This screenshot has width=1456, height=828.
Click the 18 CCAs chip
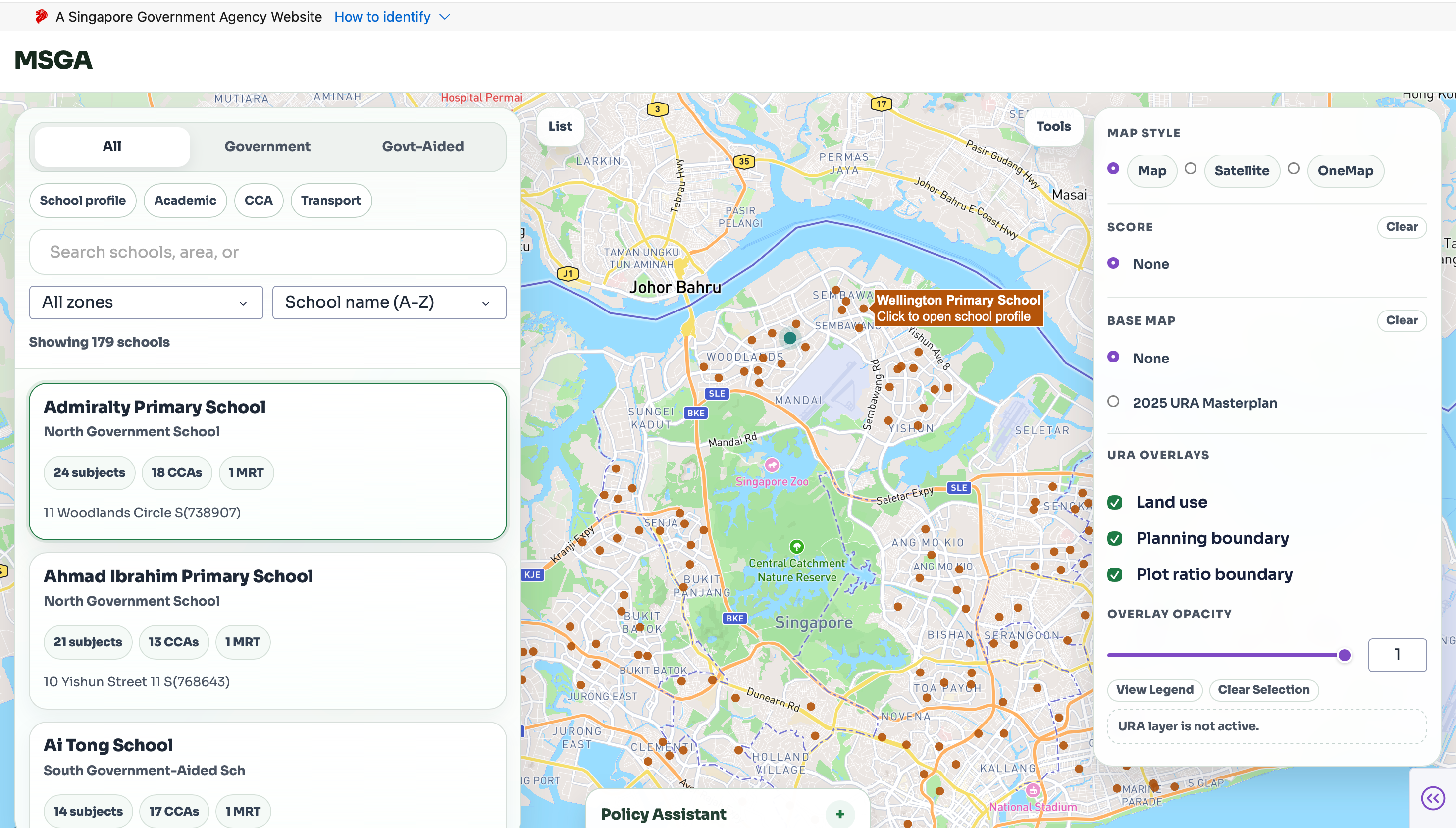coord(177,472)
